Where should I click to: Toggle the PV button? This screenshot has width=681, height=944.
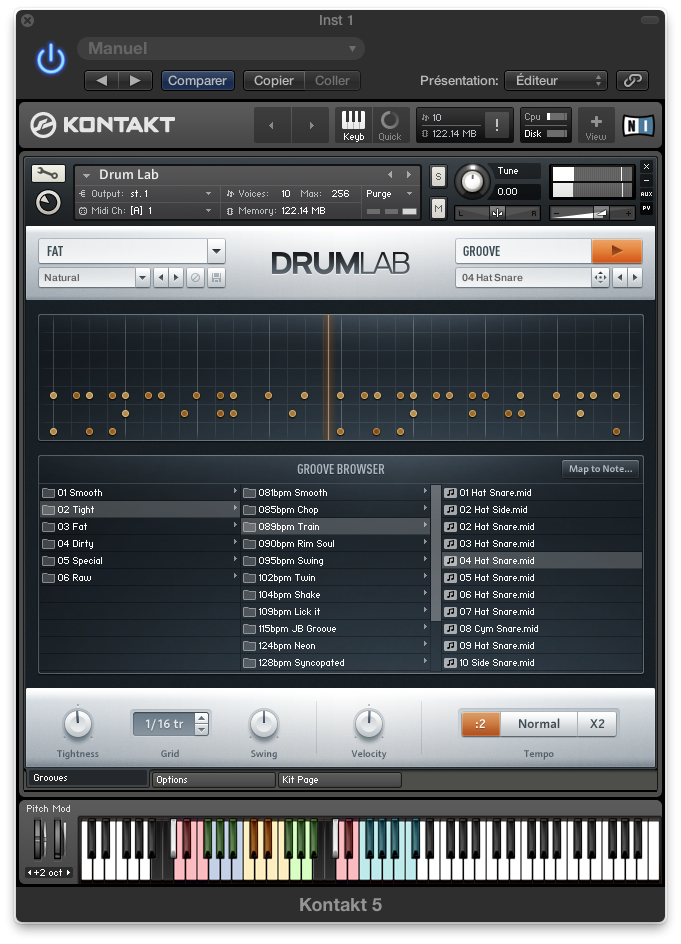pyautogui.click(x=646, y=208)
